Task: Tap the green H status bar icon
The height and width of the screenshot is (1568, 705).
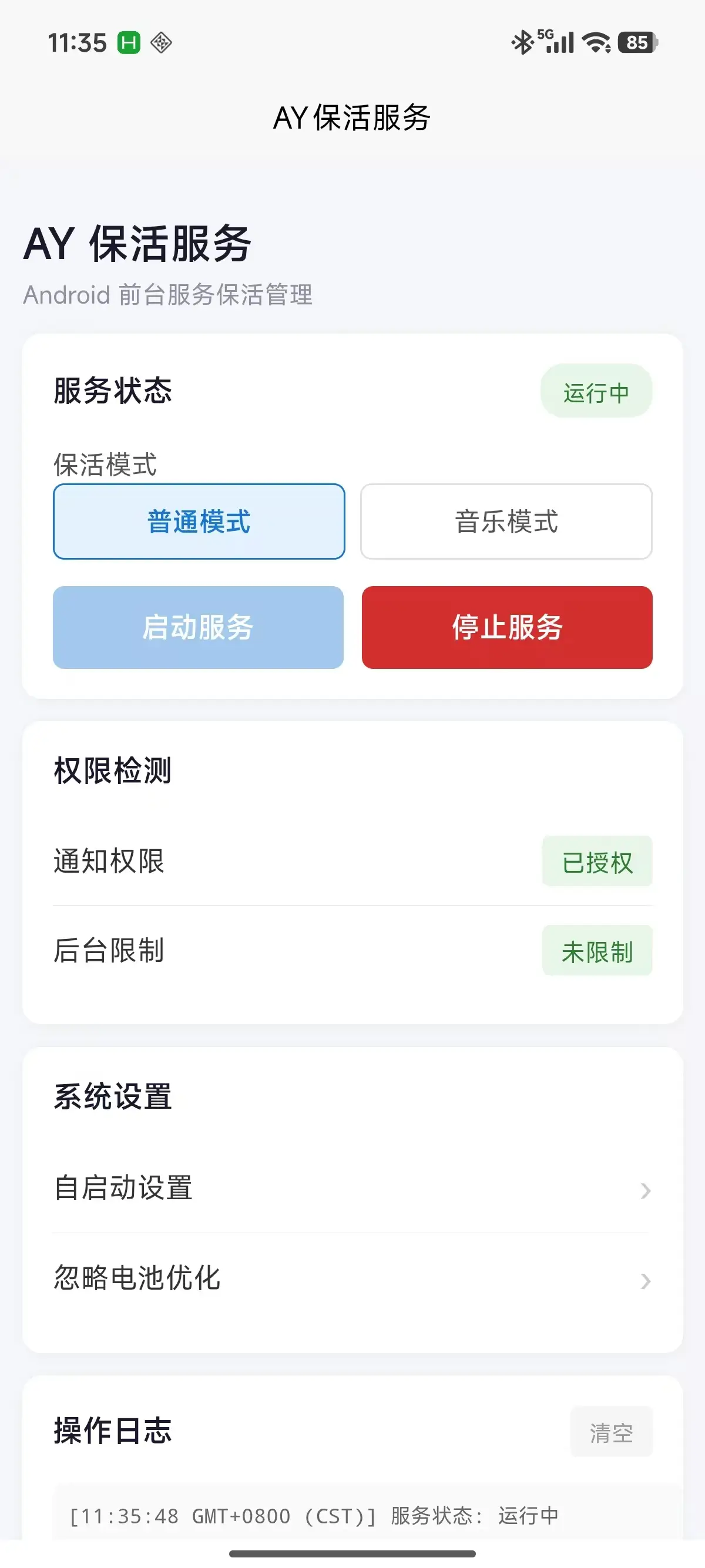Action: [129, 43]
